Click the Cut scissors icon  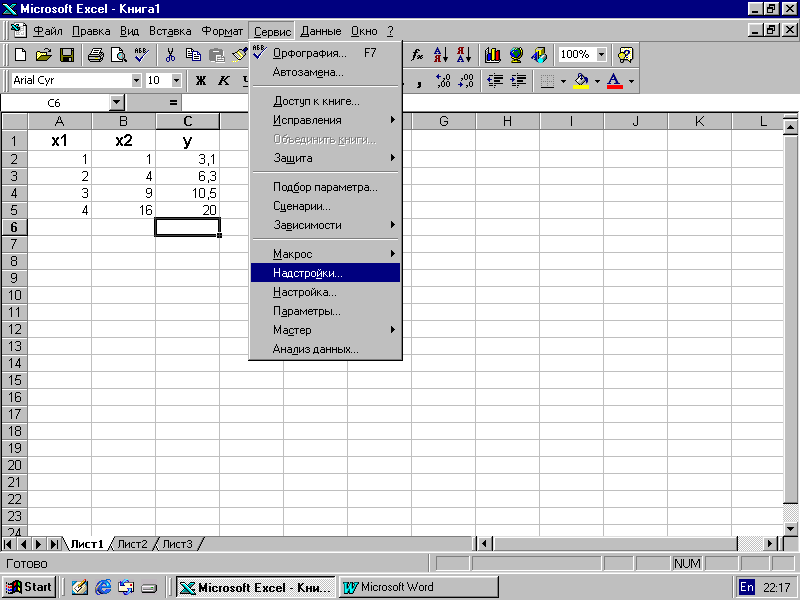coord(171,55)
